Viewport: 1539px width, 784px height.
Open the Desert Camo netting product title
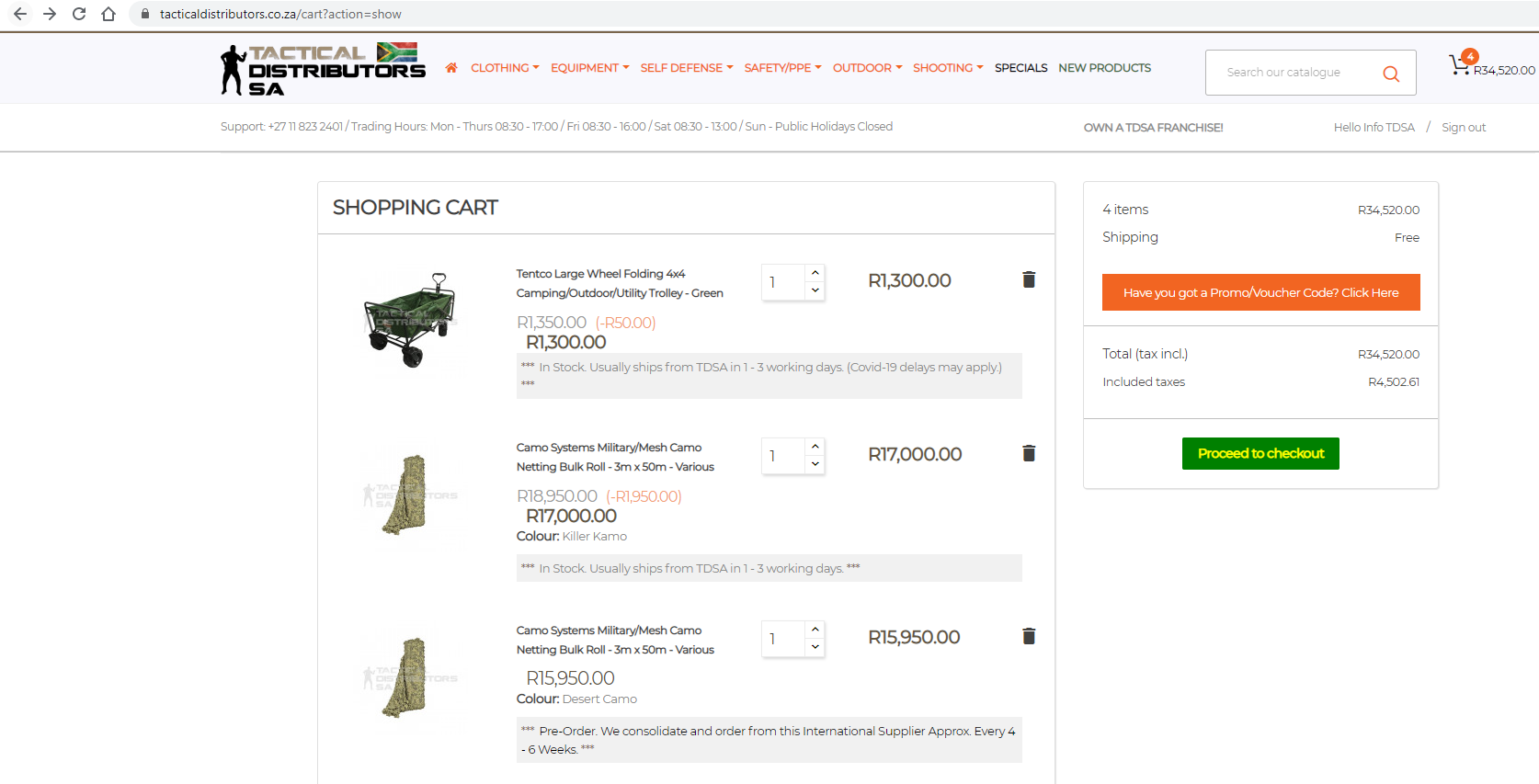click(x=615, y=640)
